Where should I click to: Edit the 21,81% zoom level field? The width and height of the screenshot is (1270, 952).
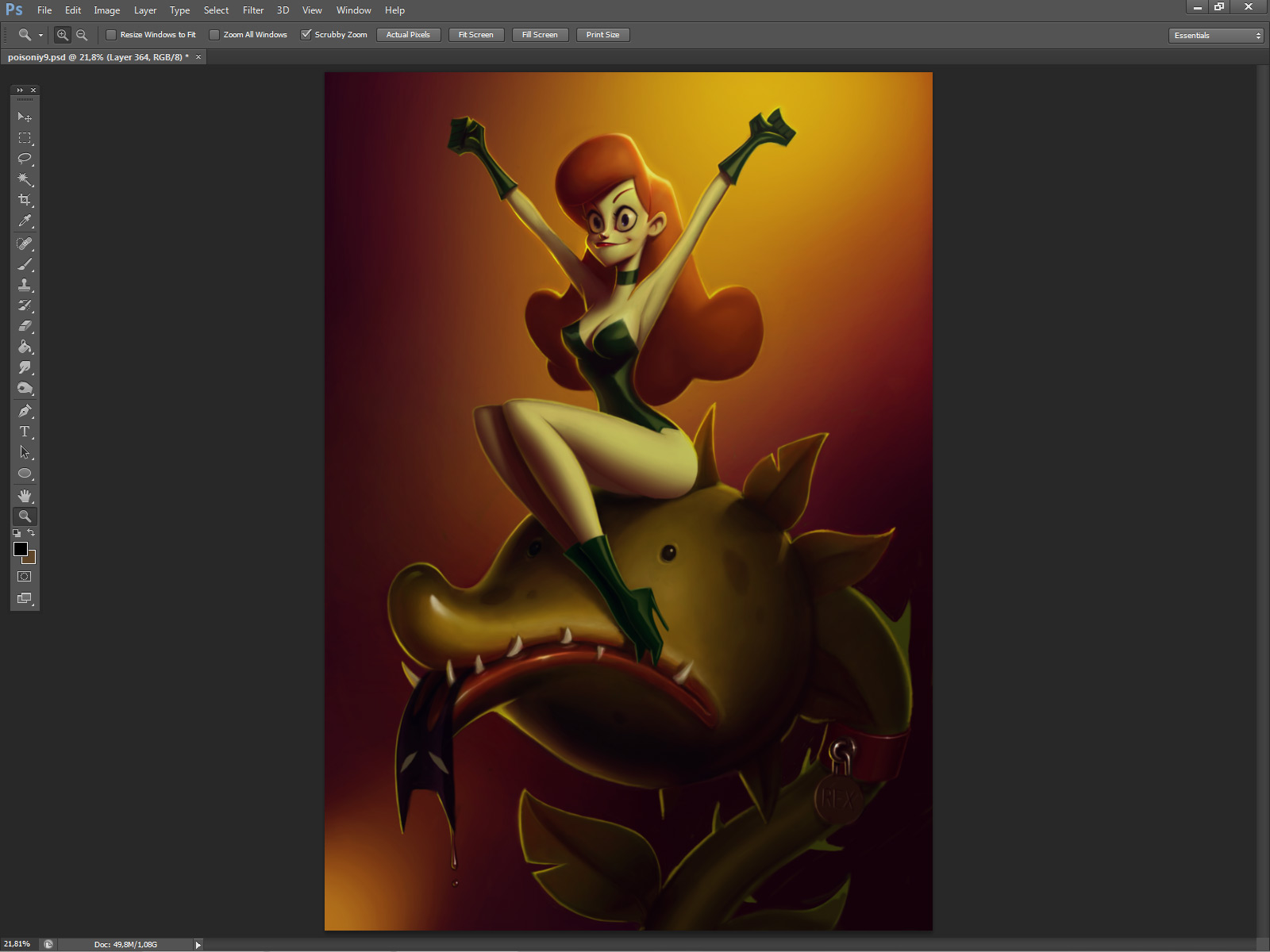tap(19, 944)
